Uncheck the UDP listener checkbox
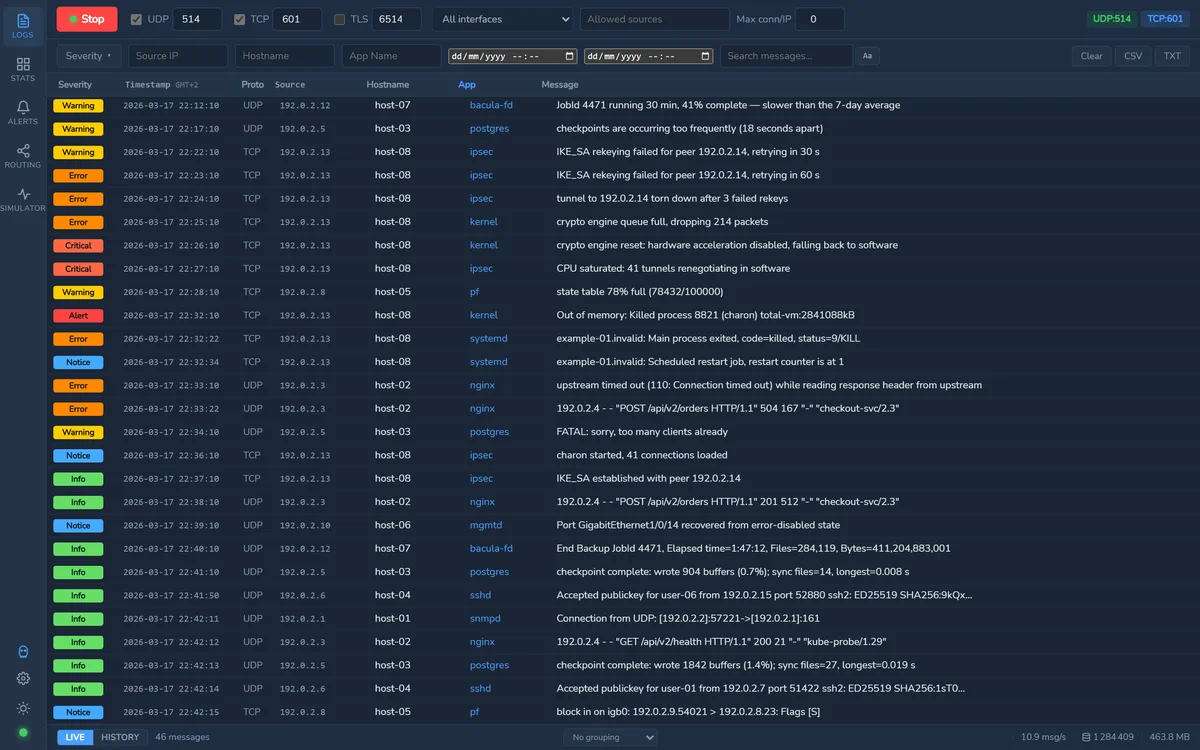This screenshot has width=1200, height=750. (x=136, y=19)
